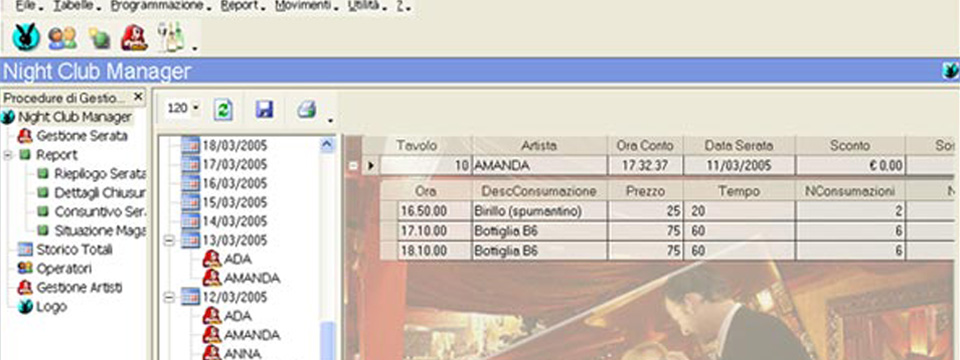Open the main toolbar options dropdown arrow
960x360 pixels.
coord(195,47)
